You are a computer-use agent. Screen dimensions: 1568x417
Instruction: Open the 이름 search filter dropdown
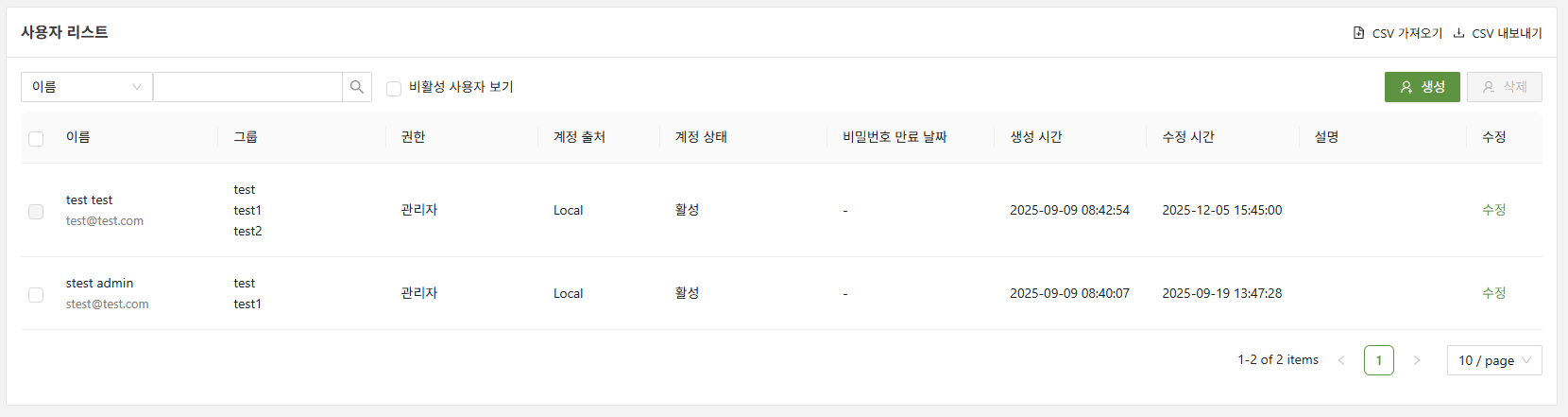86,87
